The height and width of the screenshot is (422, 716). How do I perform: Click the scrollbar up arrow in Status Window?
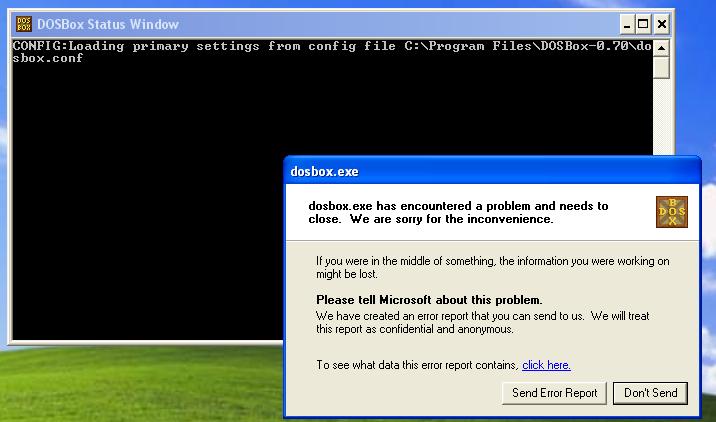(x=661, y=47)
